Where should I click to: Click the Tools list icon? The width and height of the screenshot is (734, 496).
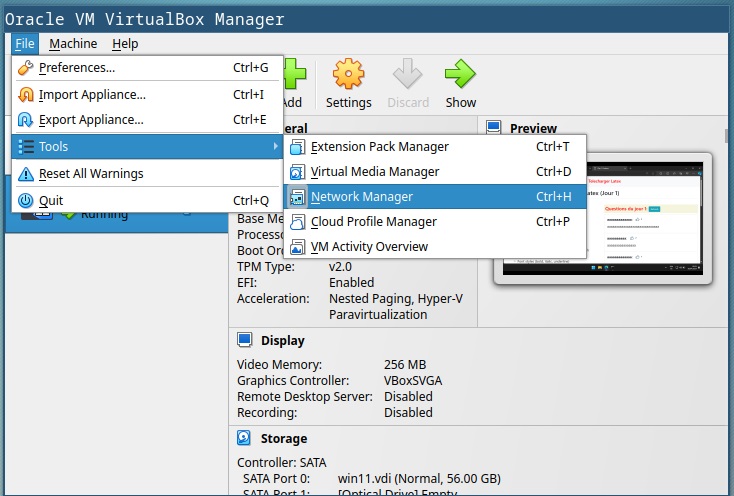pyautogui.click(x=26, y=146)
